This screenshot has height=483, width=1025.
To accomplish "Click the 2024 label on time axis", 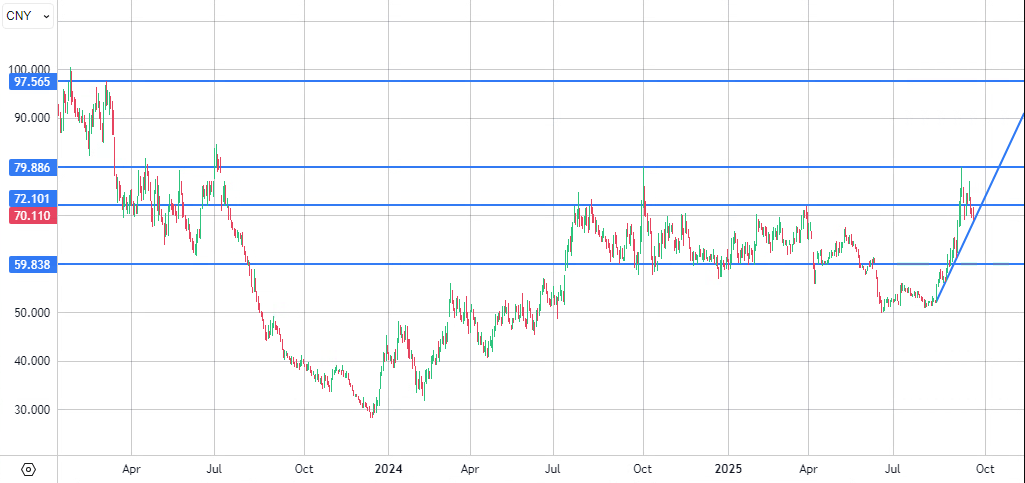I will [389, 467].
